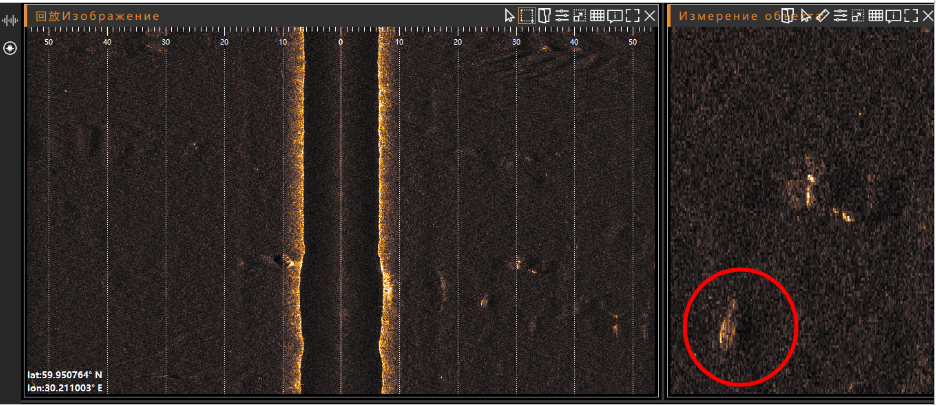The image size is (936, 406).
Task: Select the ruler measurement tool in the Измерение panel
Action: pyautogui.click(x=823, y=16)
